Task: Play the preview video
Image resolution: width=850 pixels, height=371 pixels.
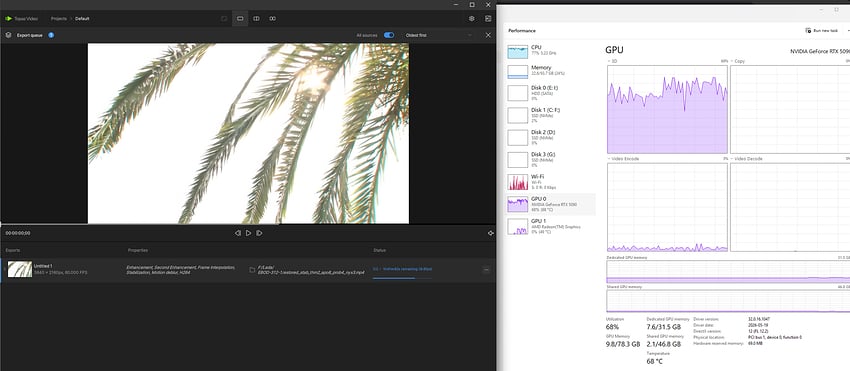Action: tap(248, 233)
